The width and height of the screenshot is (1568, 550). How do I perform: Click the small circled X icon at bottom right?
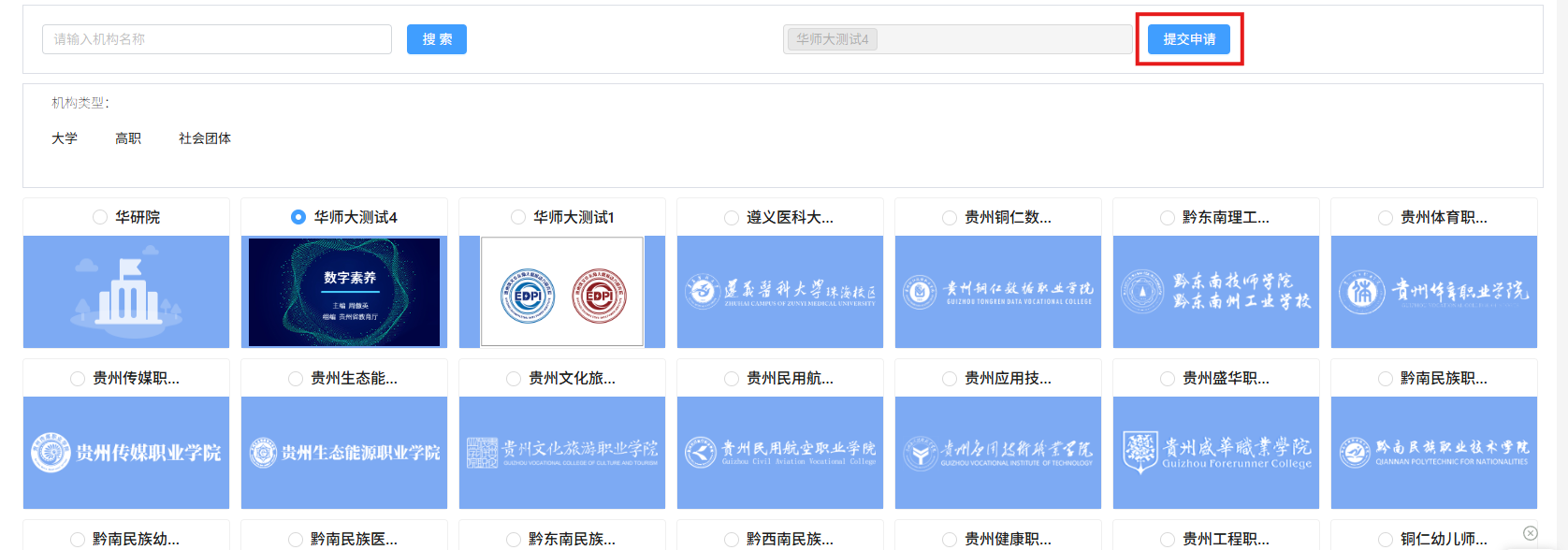1531,533
